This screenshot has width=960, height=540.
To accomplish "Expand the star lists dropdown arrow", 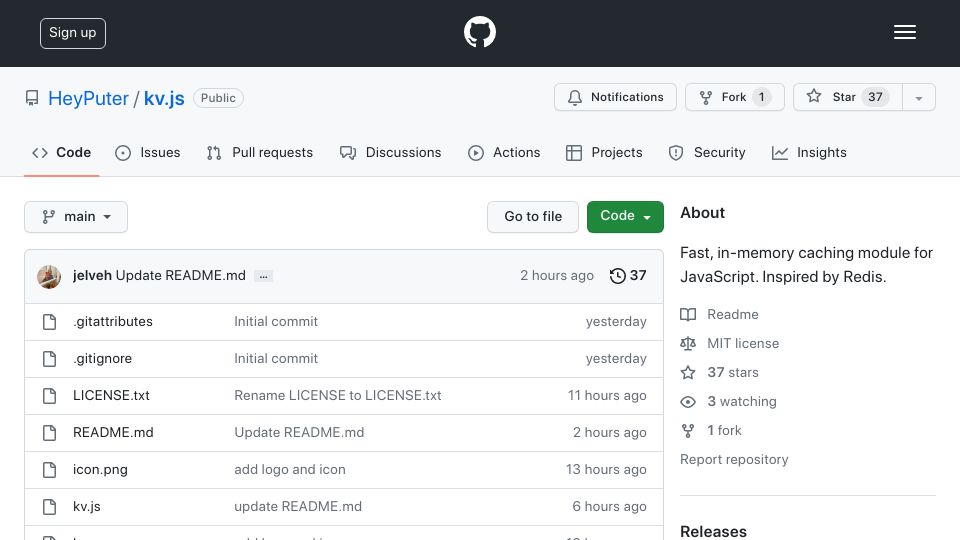I will click(918, 97).
